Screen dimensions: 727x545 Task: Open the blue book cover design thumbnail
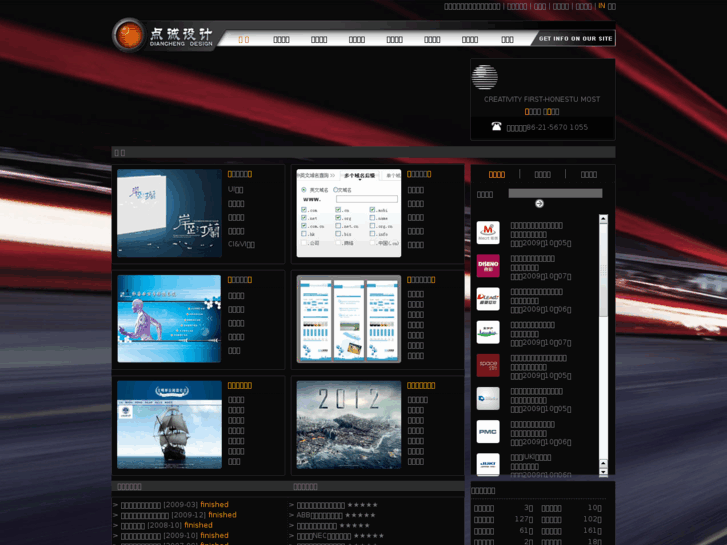click(169, 213)
